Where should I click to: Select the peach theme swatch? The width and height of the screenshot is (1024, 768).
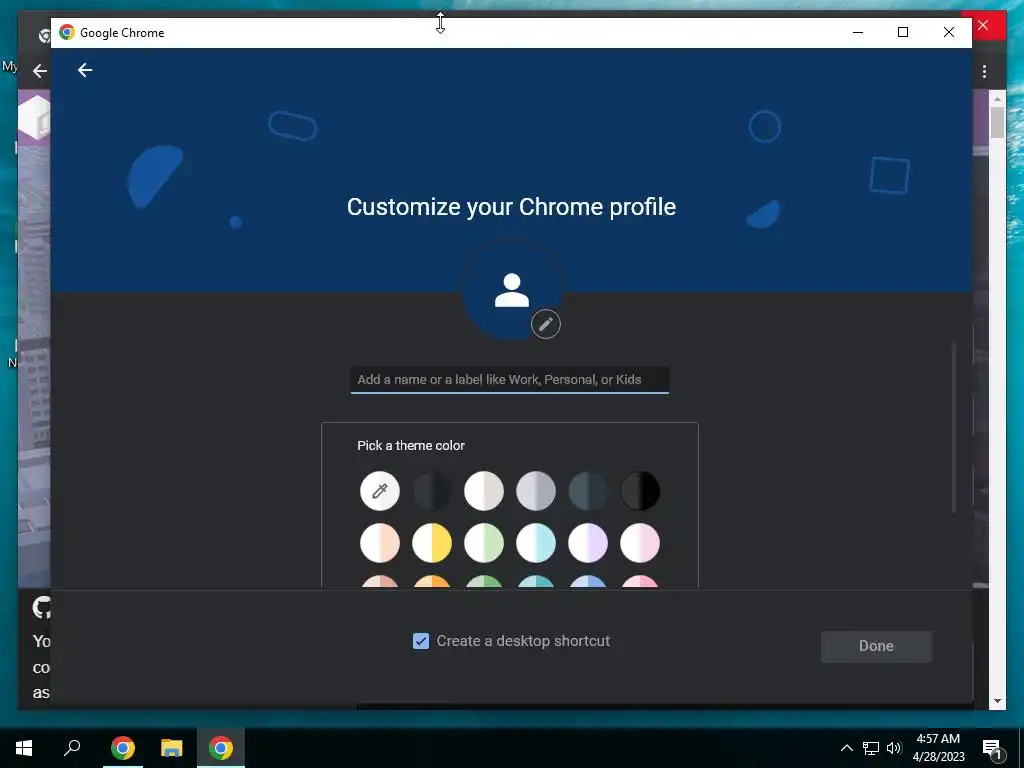point(379,543)
